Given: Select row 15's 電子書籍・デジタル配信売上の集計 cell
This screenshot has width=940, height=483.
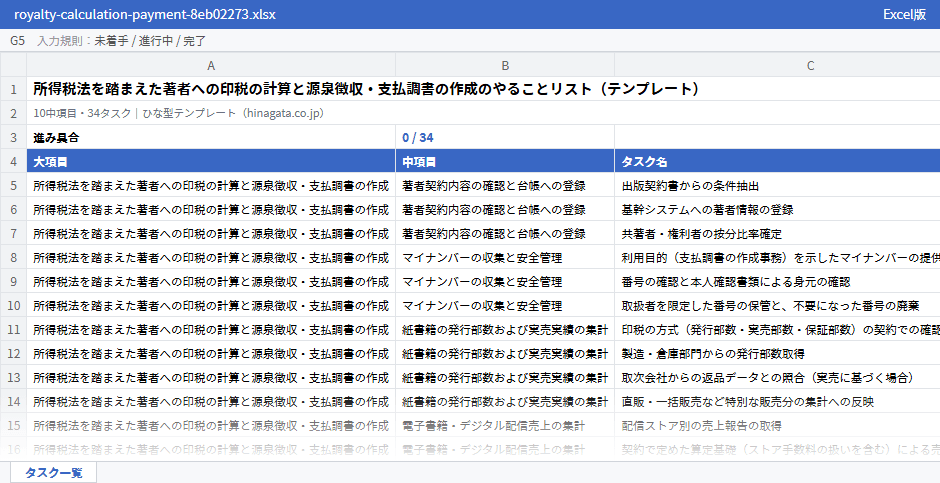Looking at the screenshot, I should click(x=505, y=425).
